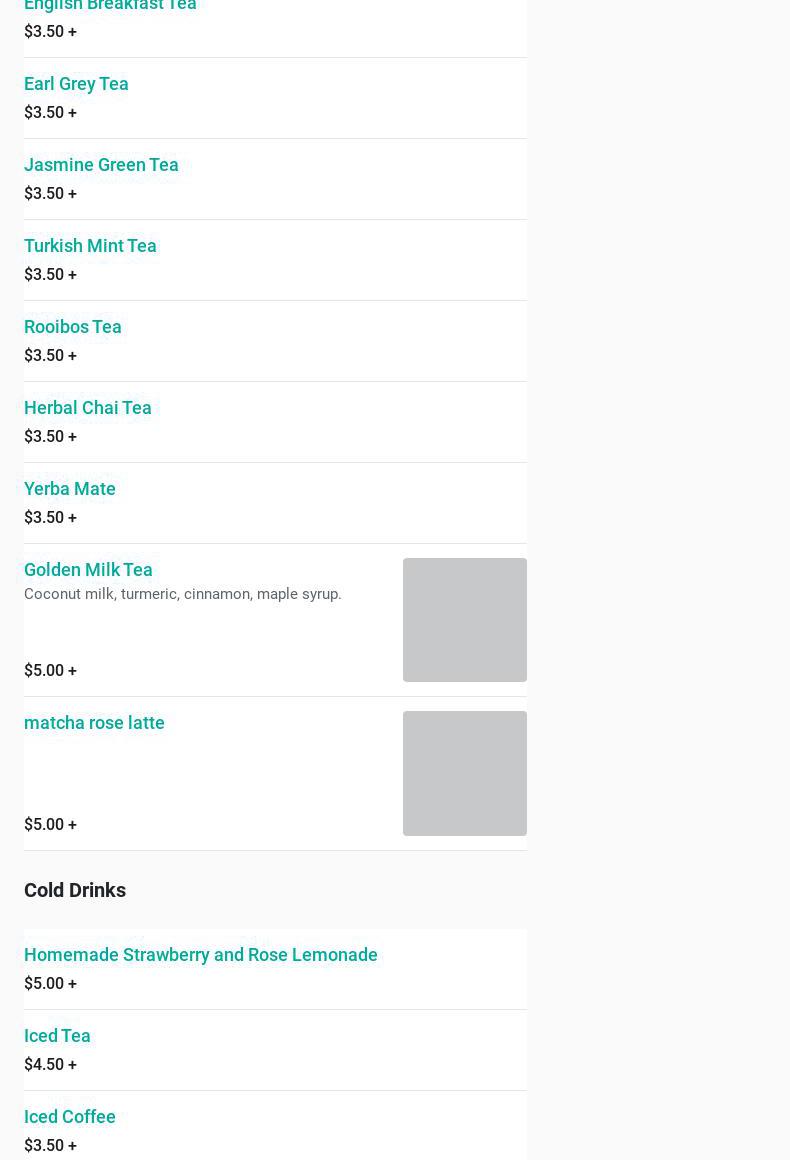Select the Yerba Mate item

point(70,489)
